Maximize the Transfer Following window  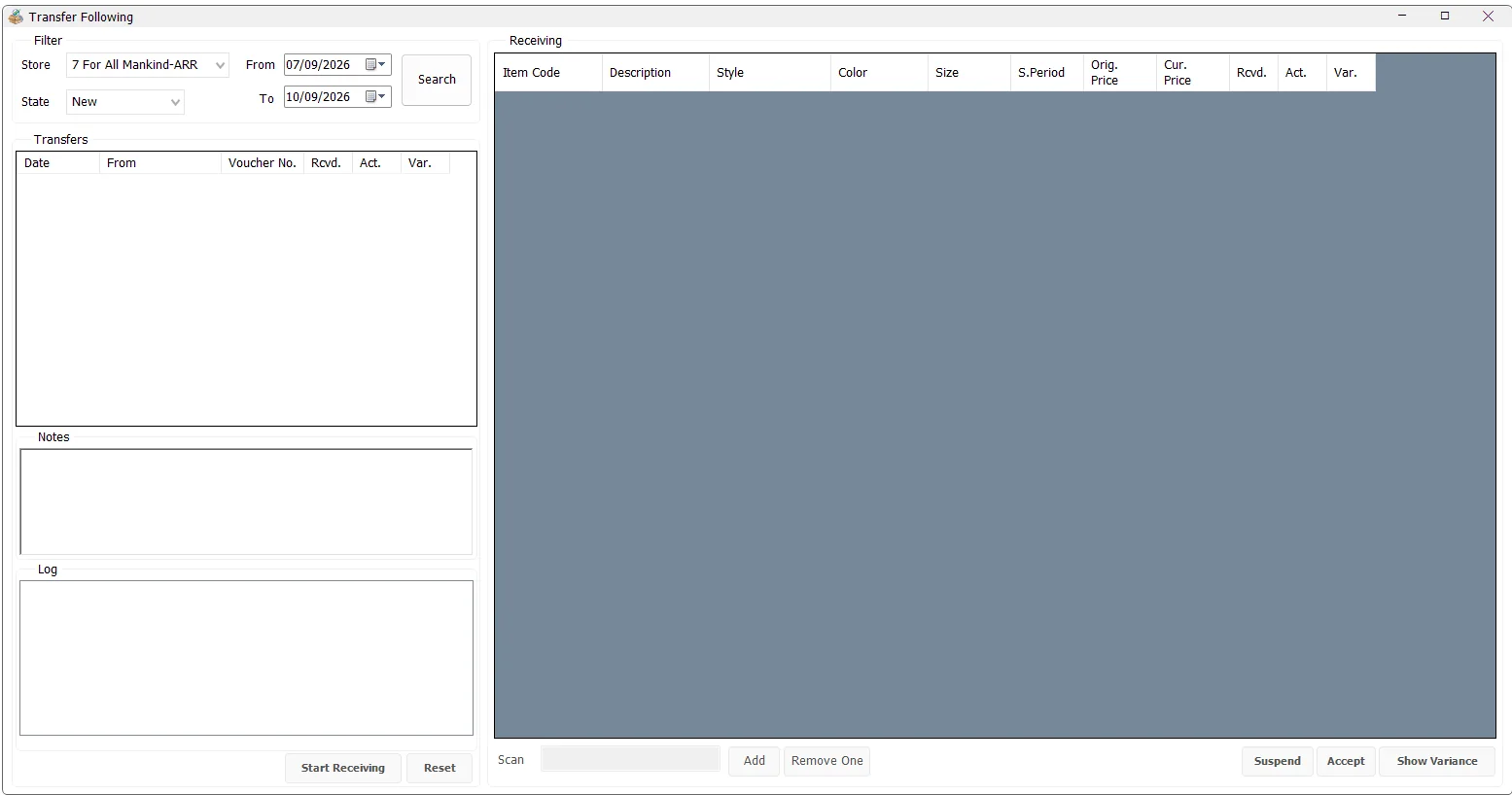coord(1445,16)
